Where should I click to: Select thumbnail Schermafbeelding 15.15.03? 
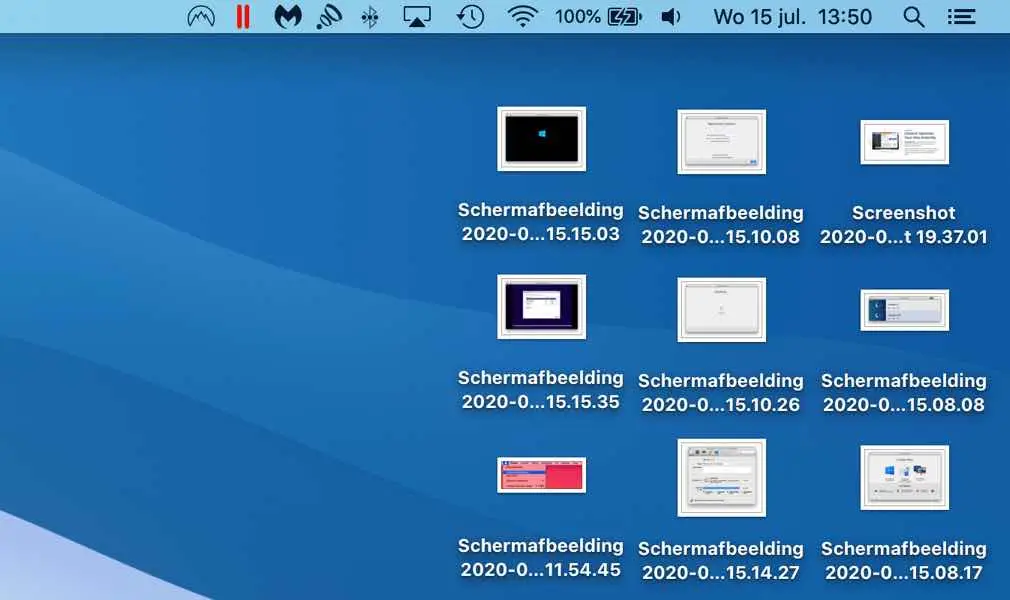(x=541, y=139)
